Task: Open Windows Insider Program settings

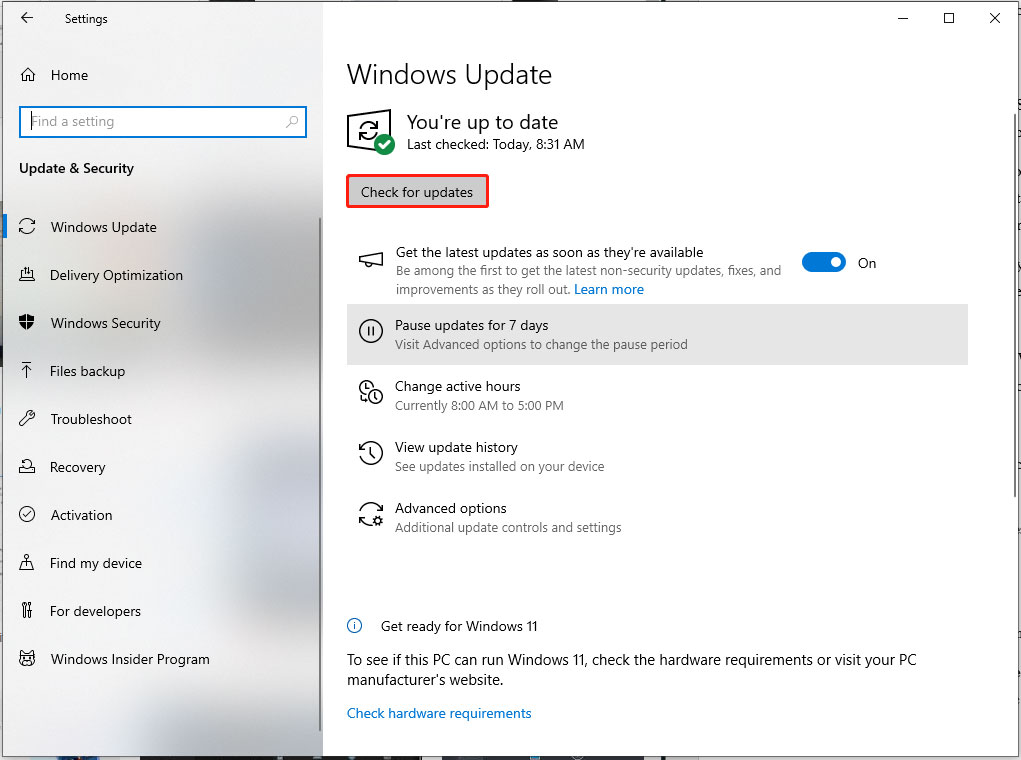Action: coord(161,659)
